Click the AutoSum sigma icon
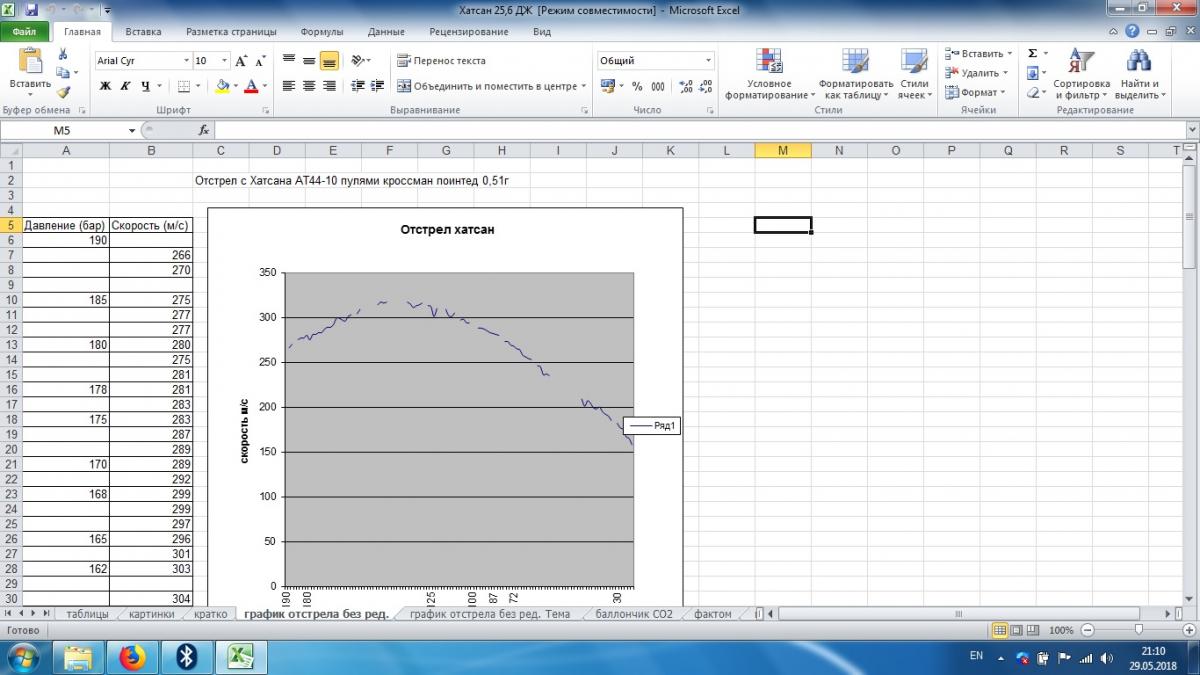The width and height of the screenshot is (1200, 675). (1033, 54)
